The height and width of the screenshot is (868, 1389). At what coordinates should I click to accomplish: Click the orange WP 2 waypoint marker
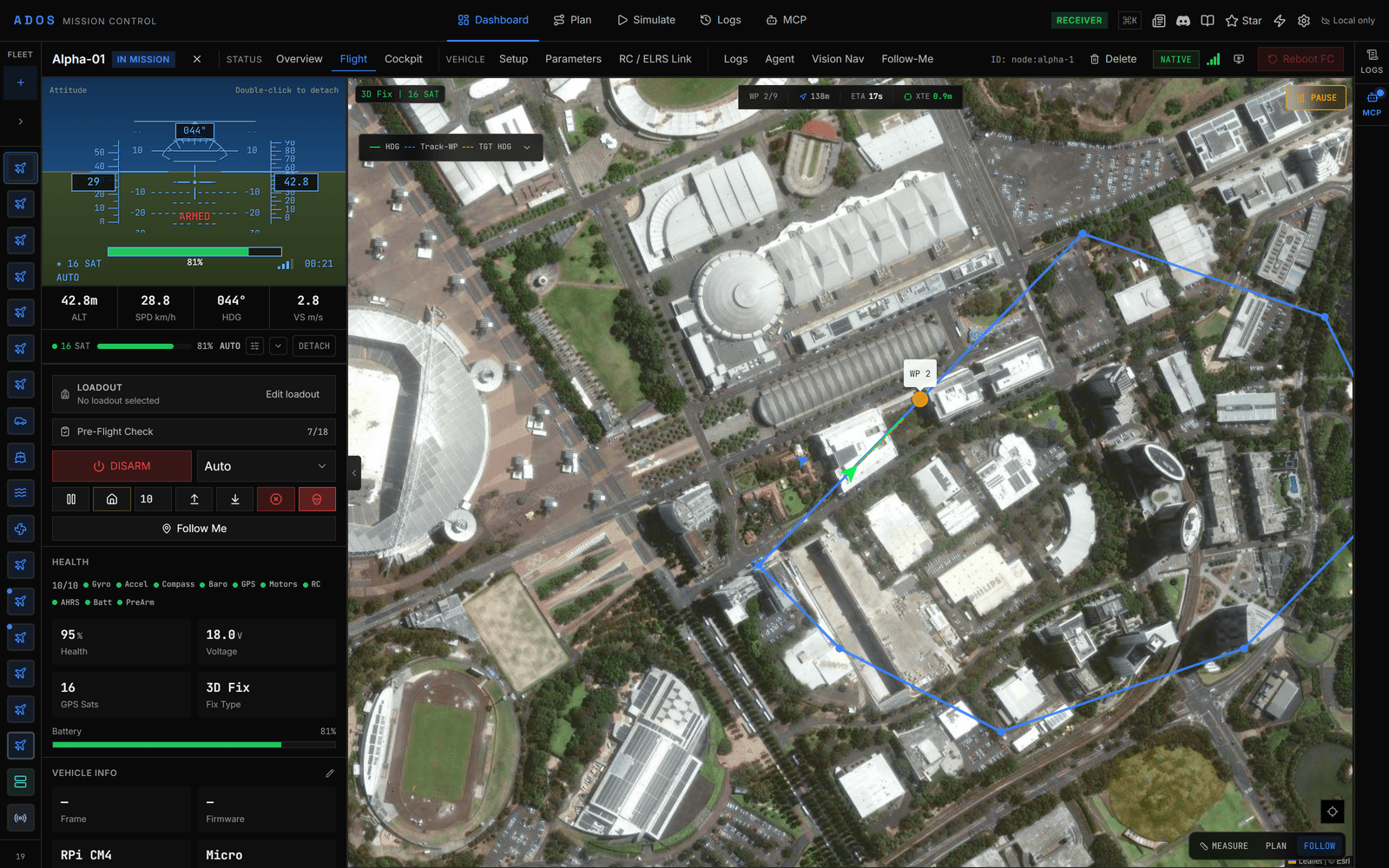[920, 399]
